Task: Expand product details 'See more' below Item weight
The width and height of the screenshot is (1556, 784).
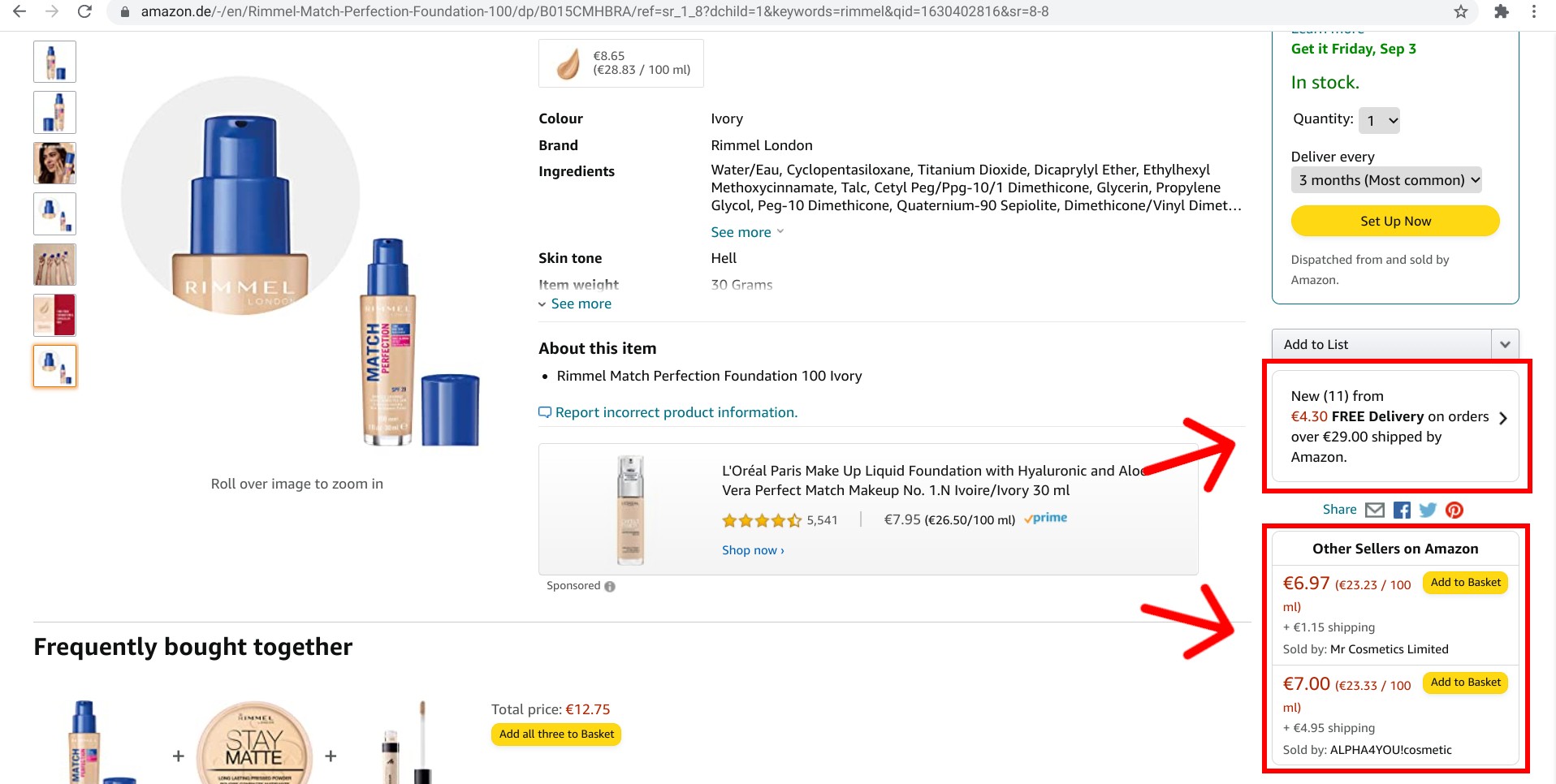Action: [581, 304]
